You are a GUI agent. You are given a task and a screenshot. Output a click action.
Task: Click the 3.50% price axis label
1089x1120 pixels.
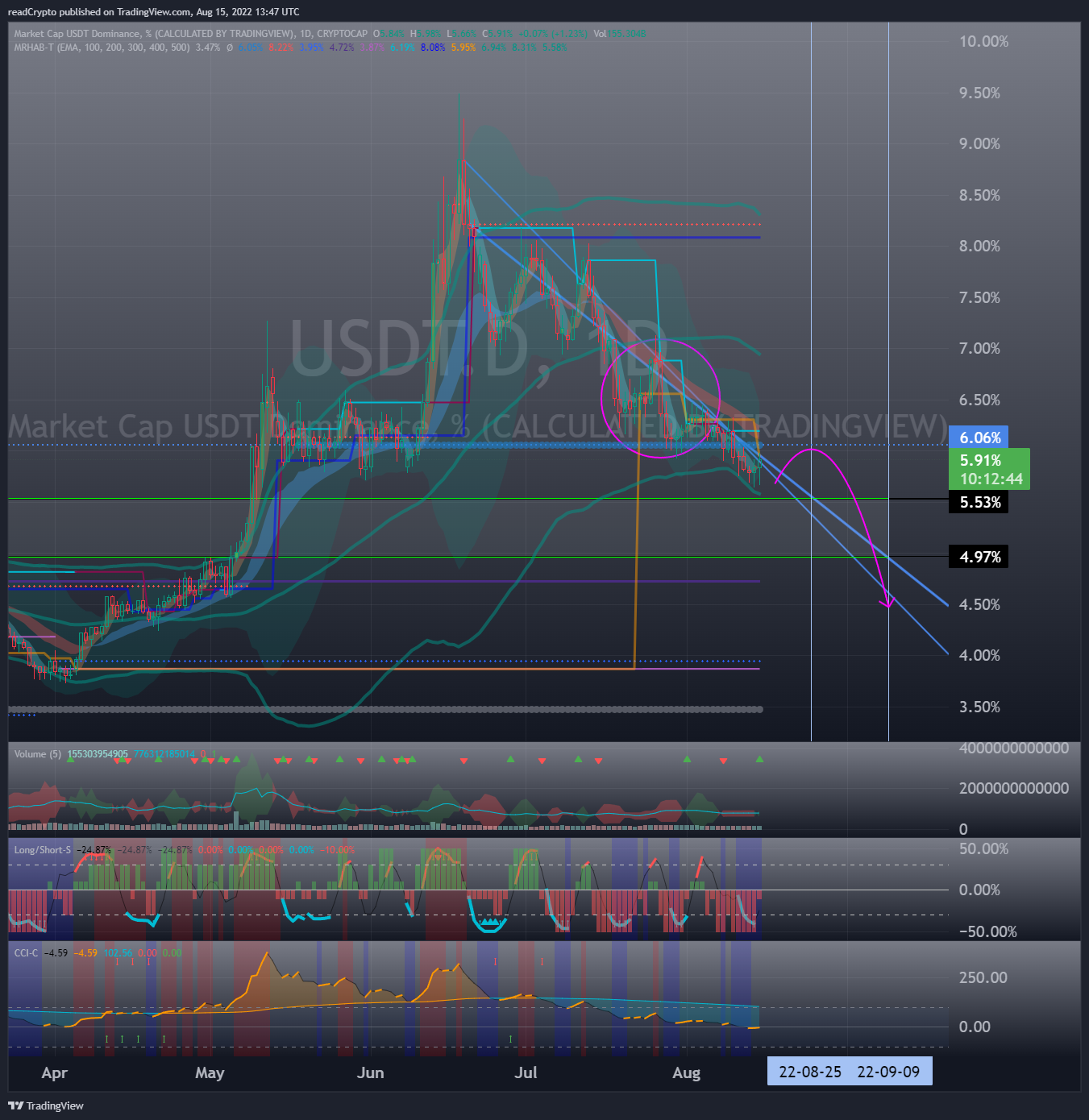(x=979, y=707)
